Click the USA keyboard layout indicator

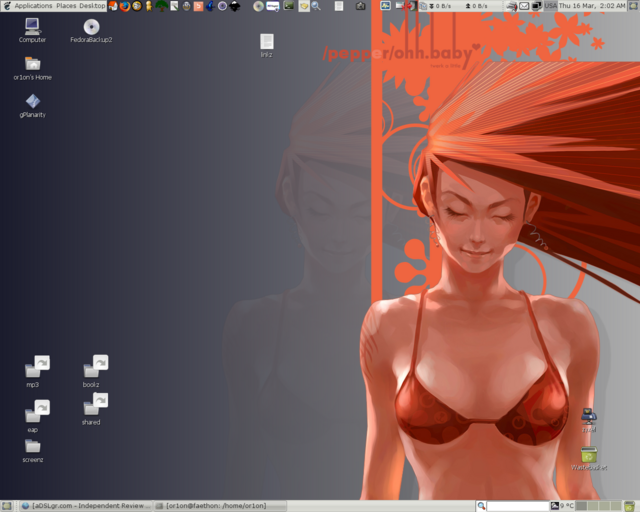tap(550, 6)
